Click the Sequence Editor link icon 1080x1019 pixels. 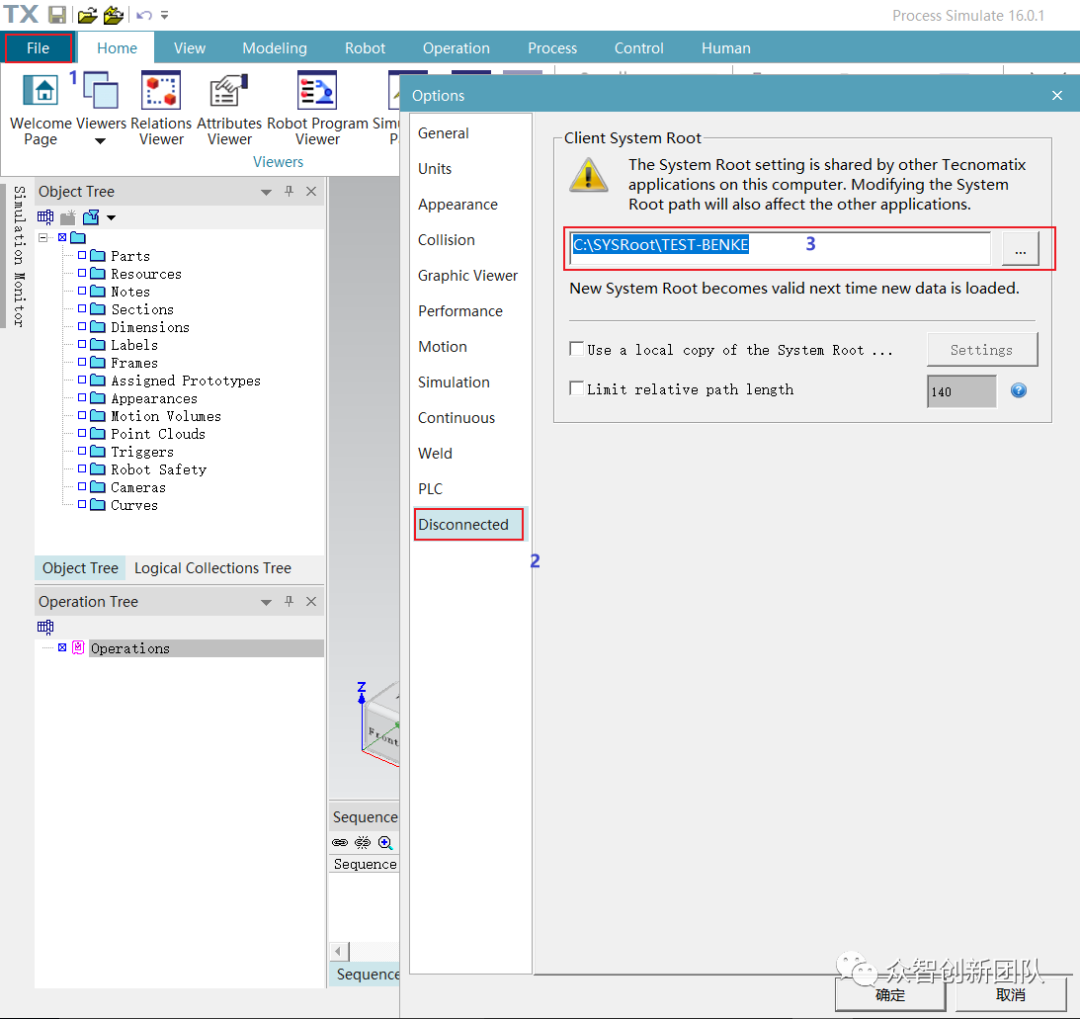click(x=340, y=842)
